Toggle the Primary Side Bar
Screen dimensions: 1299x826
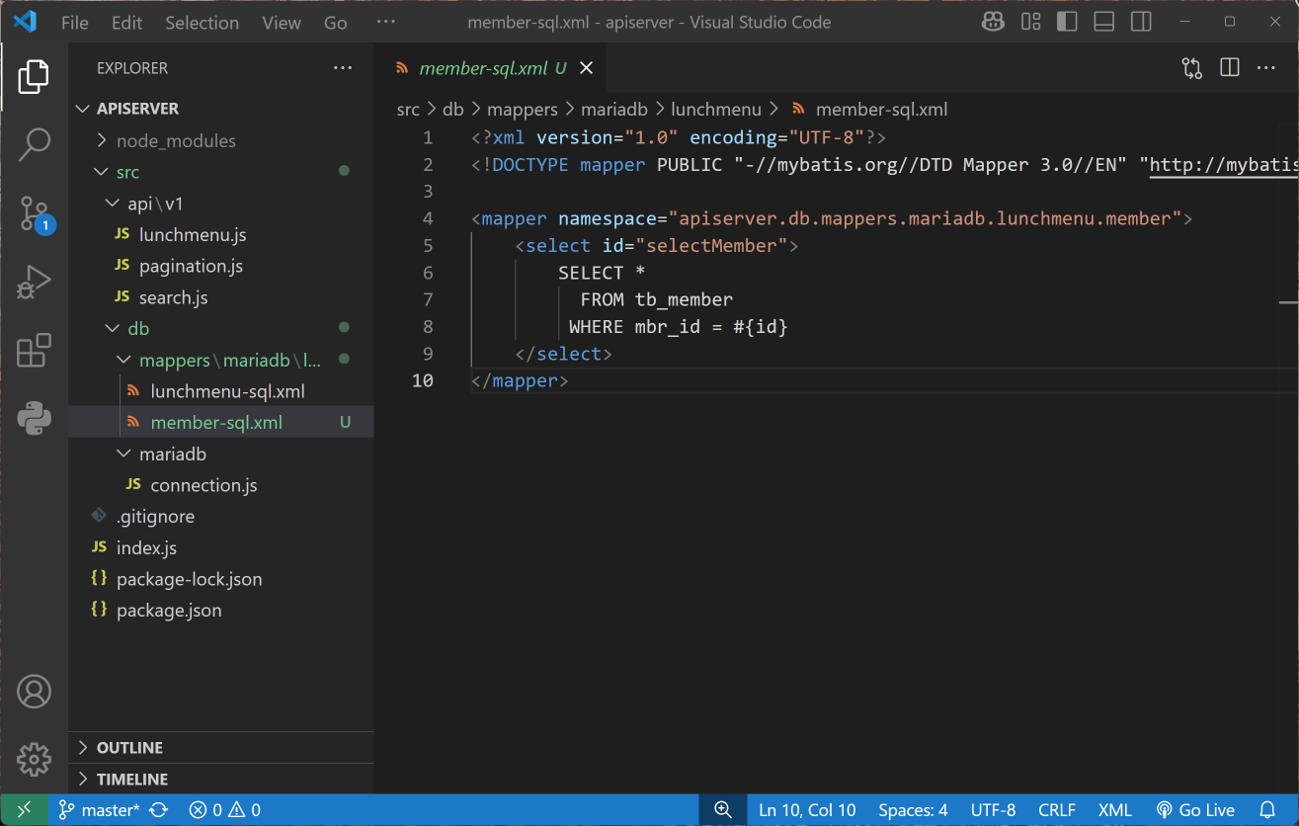coord(1067,21)
